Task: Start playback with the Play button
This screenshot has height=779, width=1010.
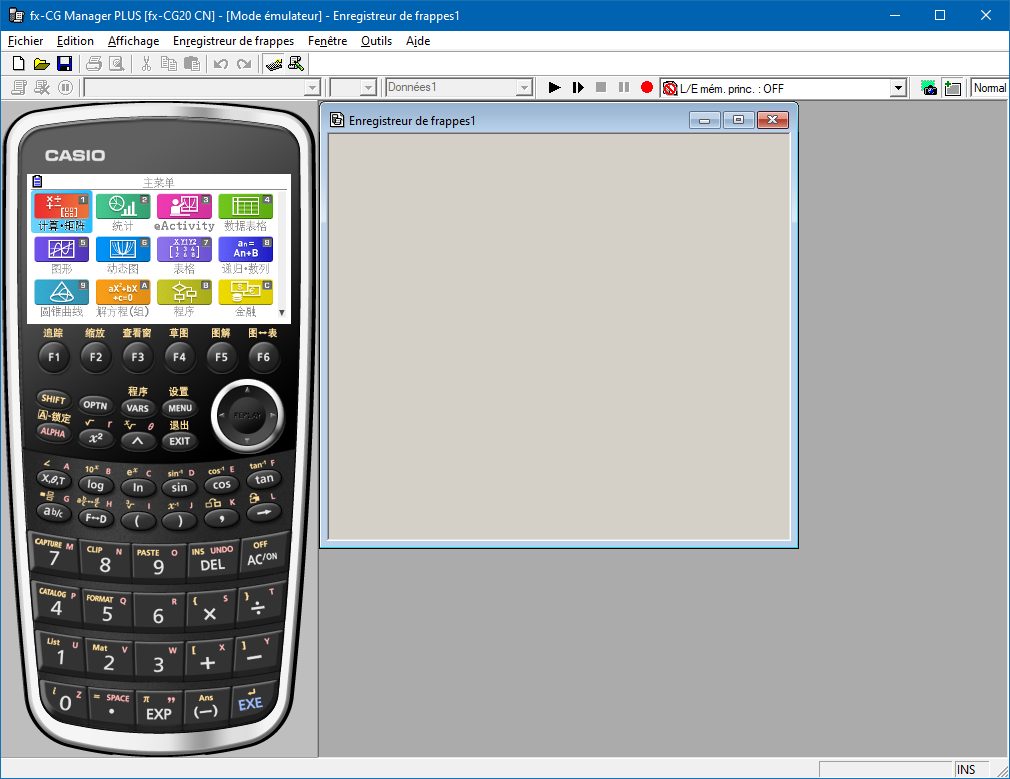Action: (x=554, y=88)
